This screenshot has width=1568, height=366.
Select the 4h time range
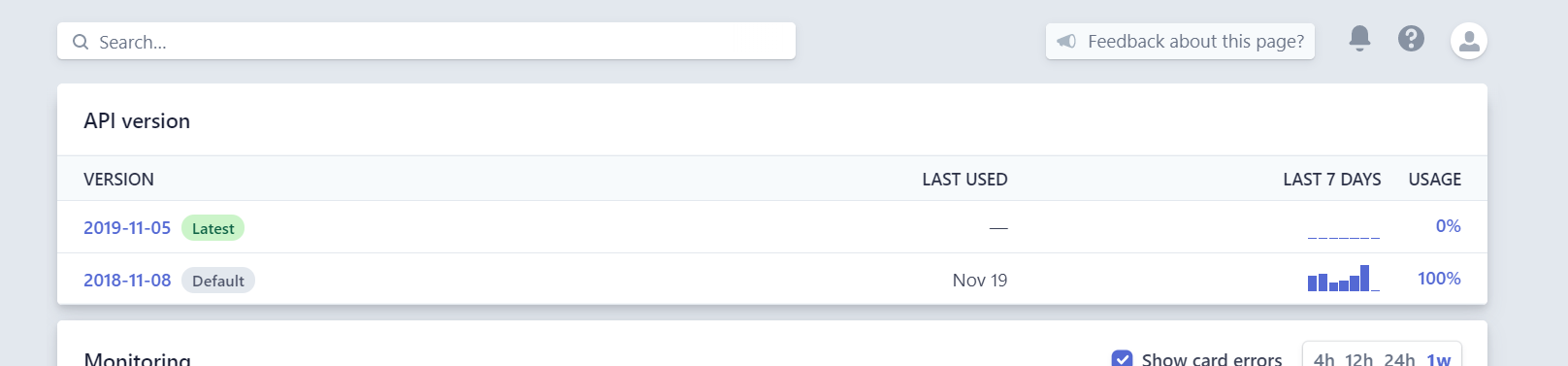tap(1323, 359)
